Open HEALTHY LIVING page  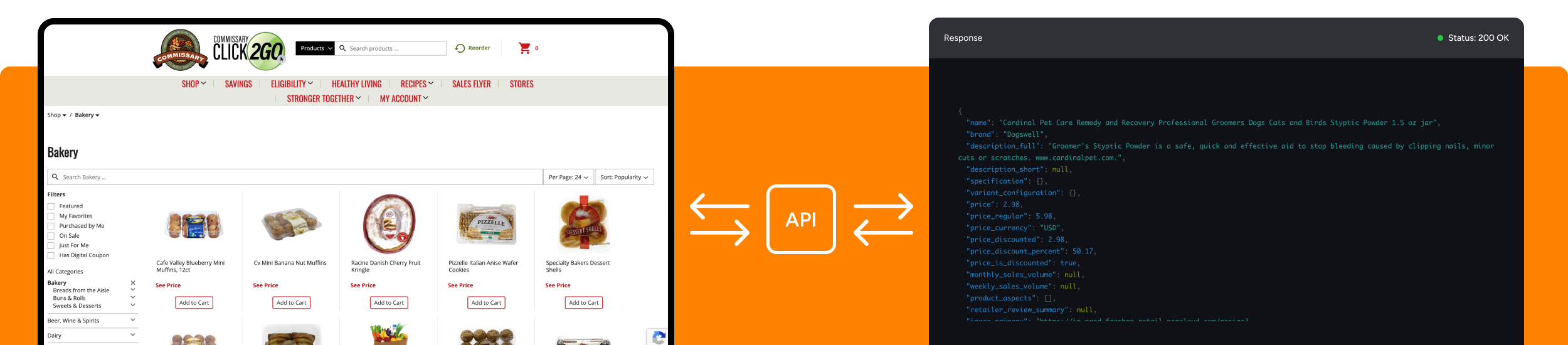pyautogui.click(x=356, y=84)
